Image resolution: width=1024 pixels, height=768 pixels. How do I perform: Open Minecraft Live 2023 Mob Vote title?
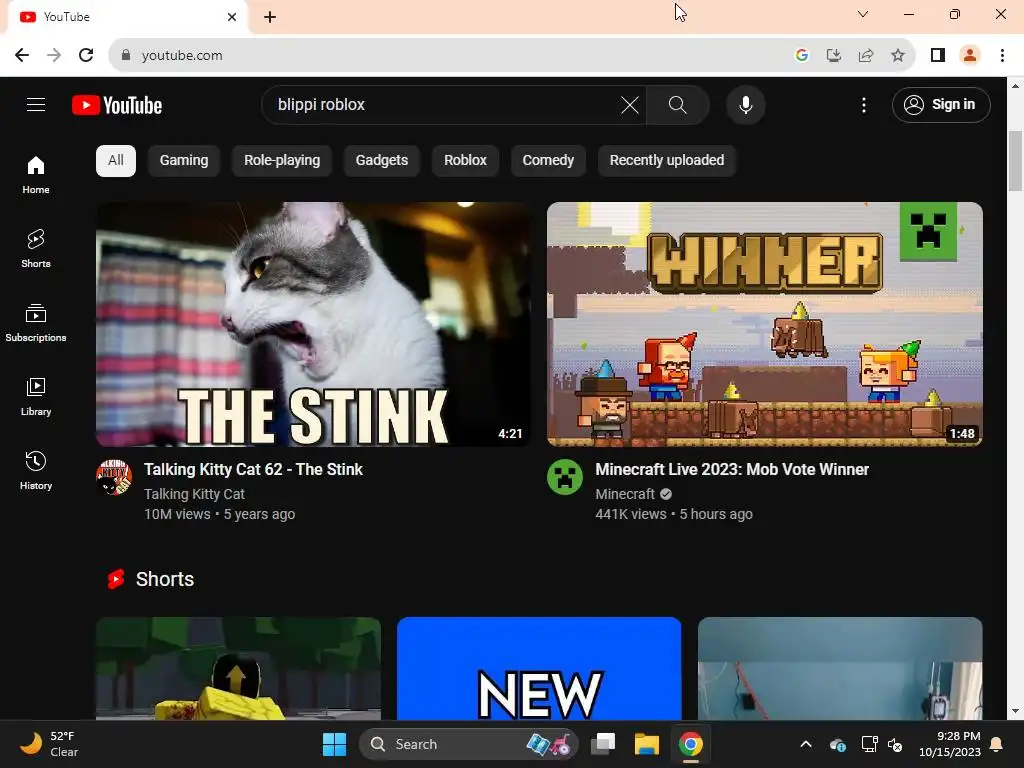pos(732,470)
